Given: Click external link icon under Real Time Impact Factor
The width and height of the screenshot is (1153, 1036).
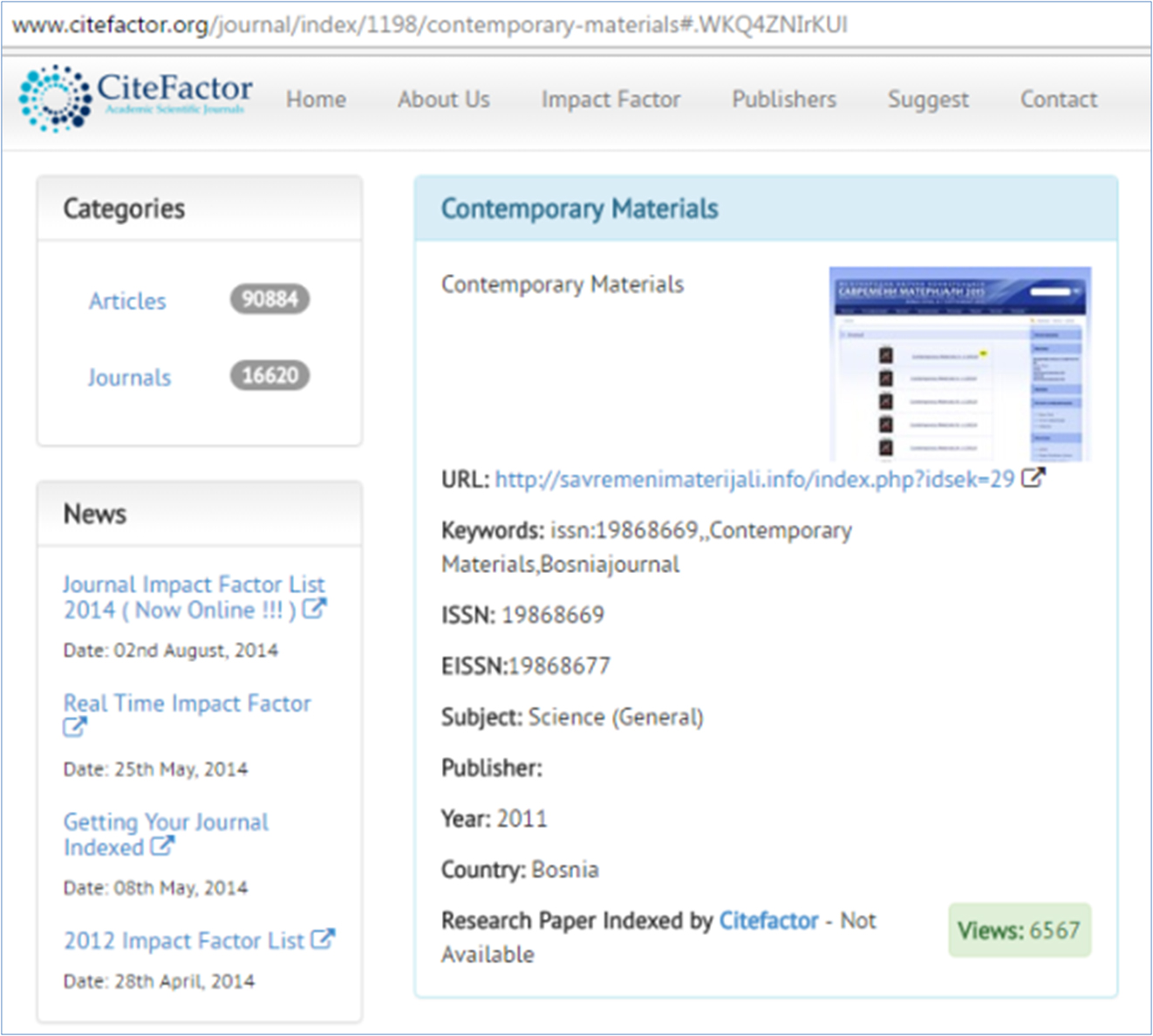Looking at the screenshot, I should pos(75,727).
